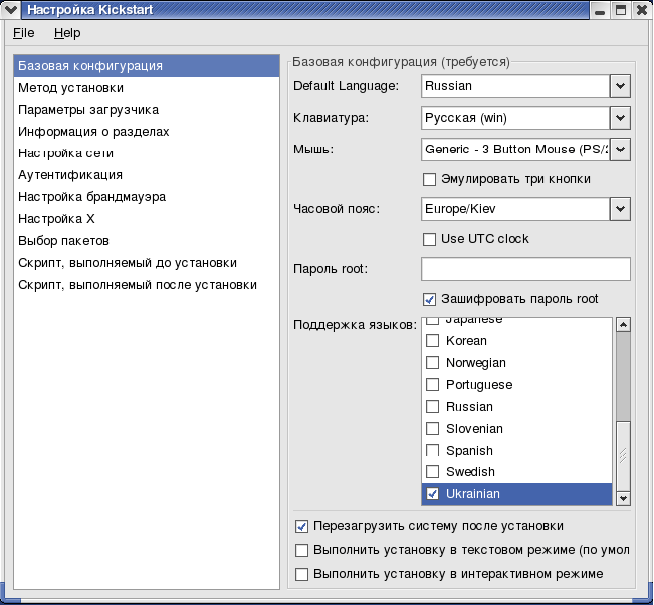Open the Help menu

pos(67,33)
